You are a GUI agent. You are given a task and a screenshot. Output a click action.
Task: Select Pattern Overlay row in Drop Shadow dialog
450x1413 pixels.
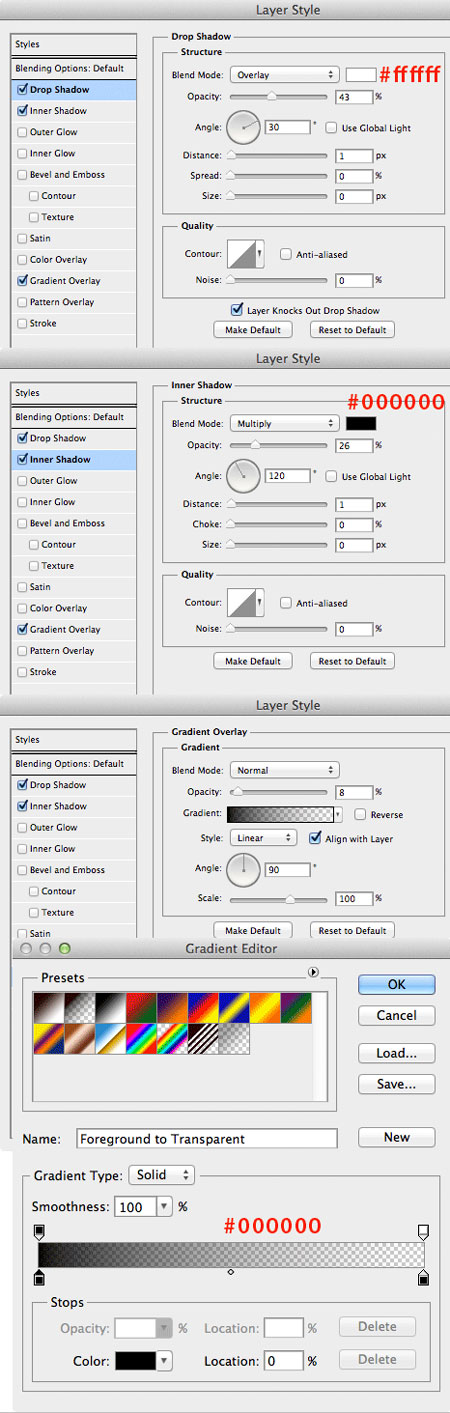coord(73,302)
